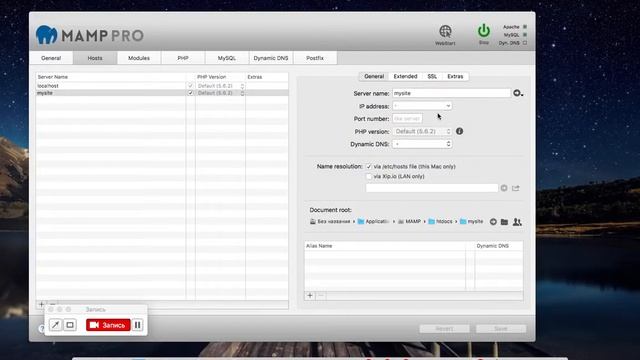Click Server name input field
The width and height of the screenshot is (640, 360).
coord(451,93)
